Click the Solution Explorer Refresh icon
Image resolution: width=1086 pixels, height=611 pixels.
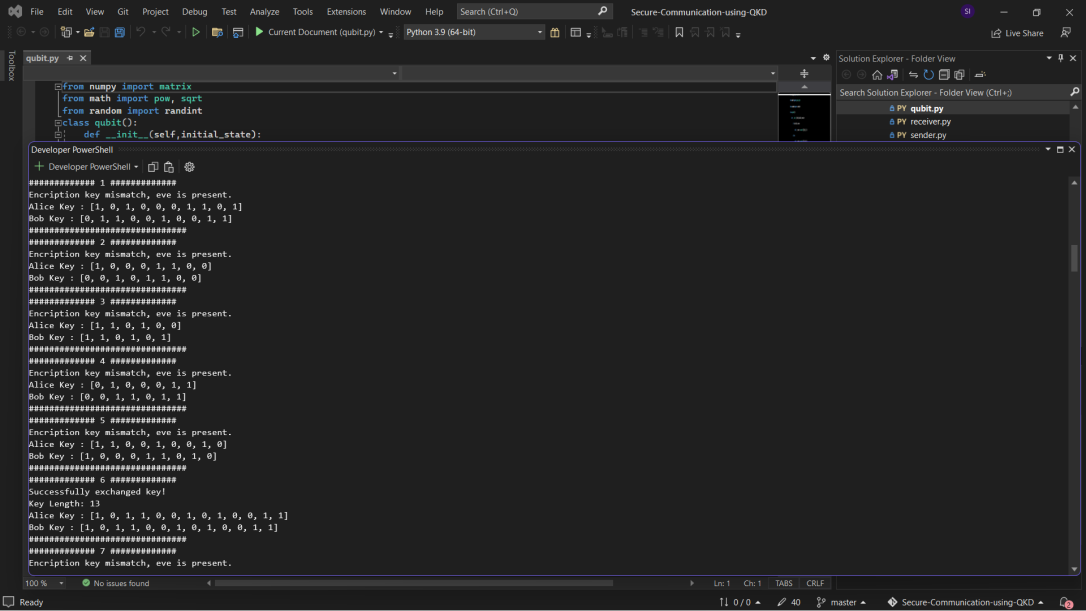coord(929,75)
